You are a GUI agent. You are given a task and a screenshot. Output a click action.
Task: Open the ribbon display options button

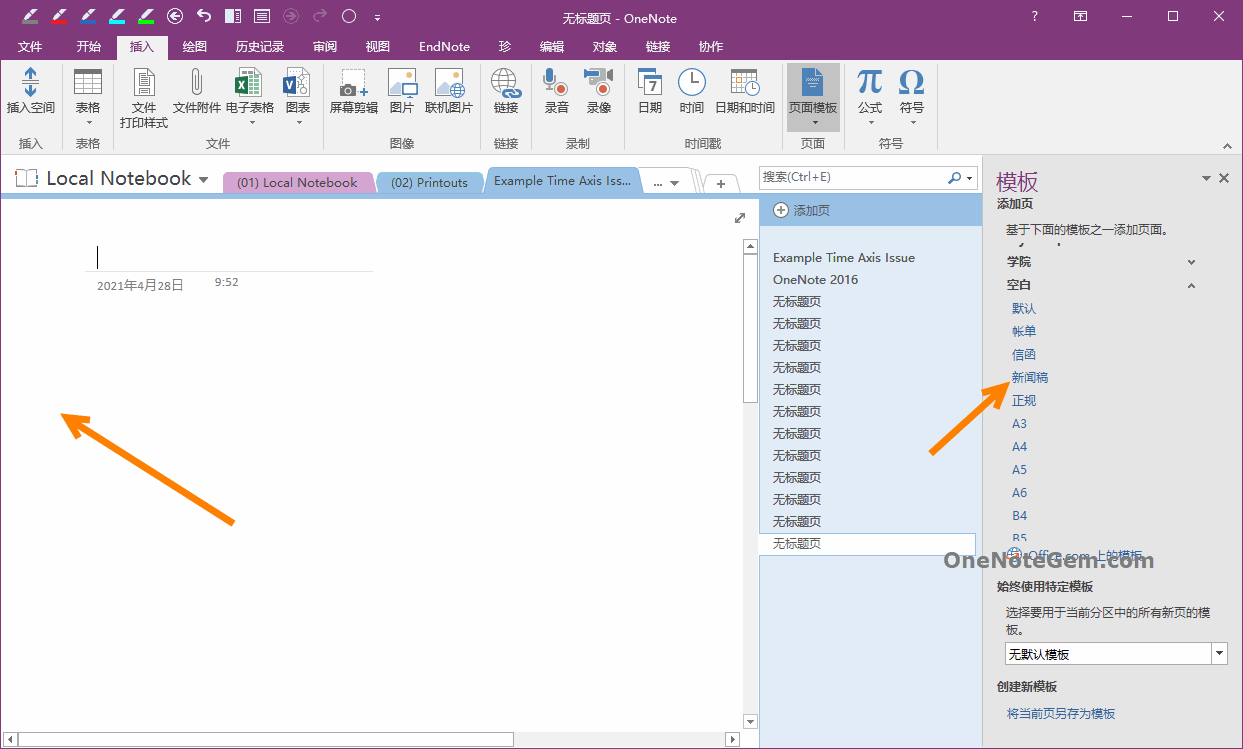coord(1080,16)
